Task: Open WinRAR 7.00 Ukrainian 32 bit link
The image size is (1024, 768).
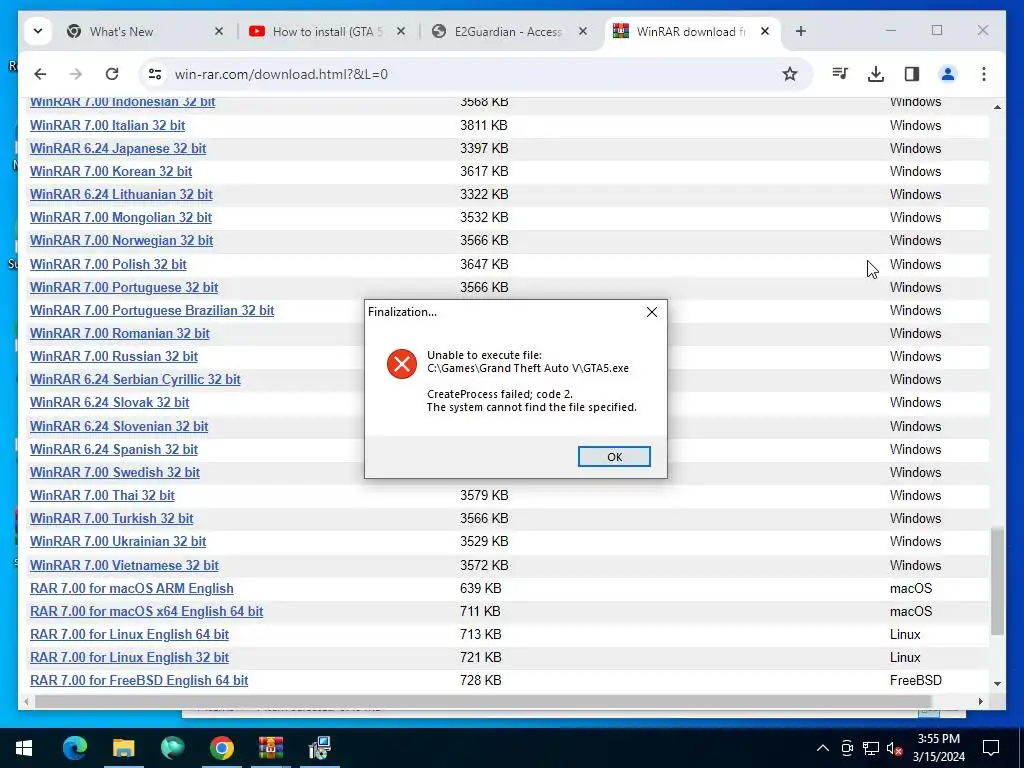Action: 118,541
